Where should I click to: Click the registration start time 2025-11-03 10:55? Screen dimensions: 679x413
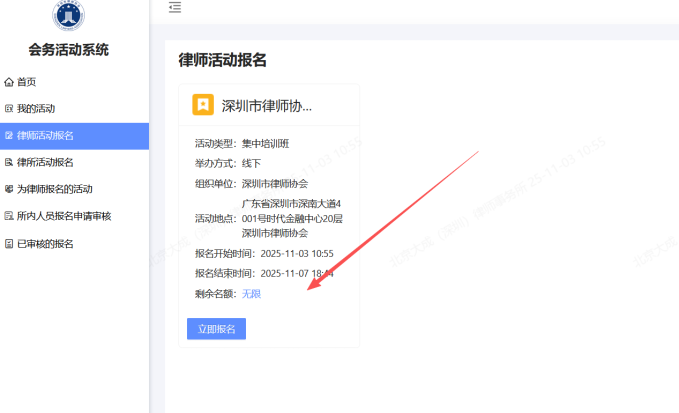[x=296, y=253]
